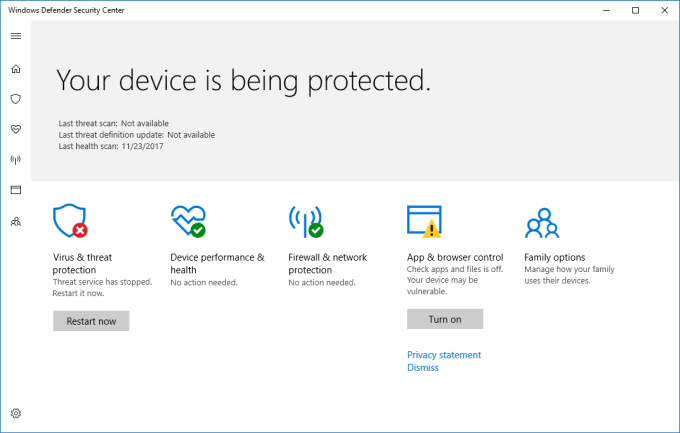Open the Settings gear icon
This screenshot has height=433, width=680.
click(x=15, y=413)
